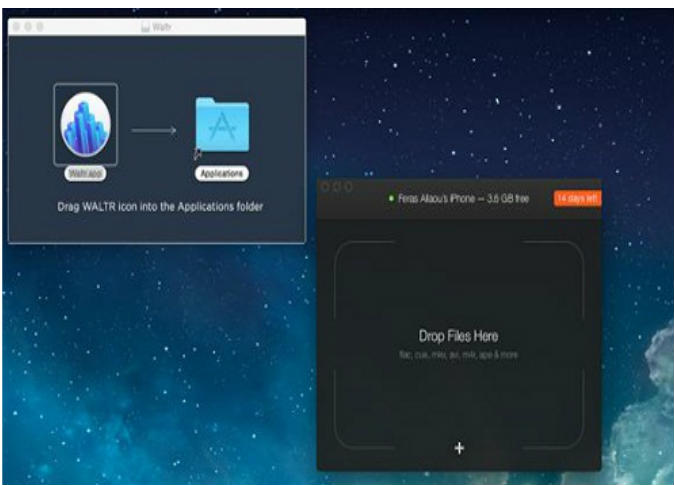Click the green device status dot
674x485 pixels.
391,199
